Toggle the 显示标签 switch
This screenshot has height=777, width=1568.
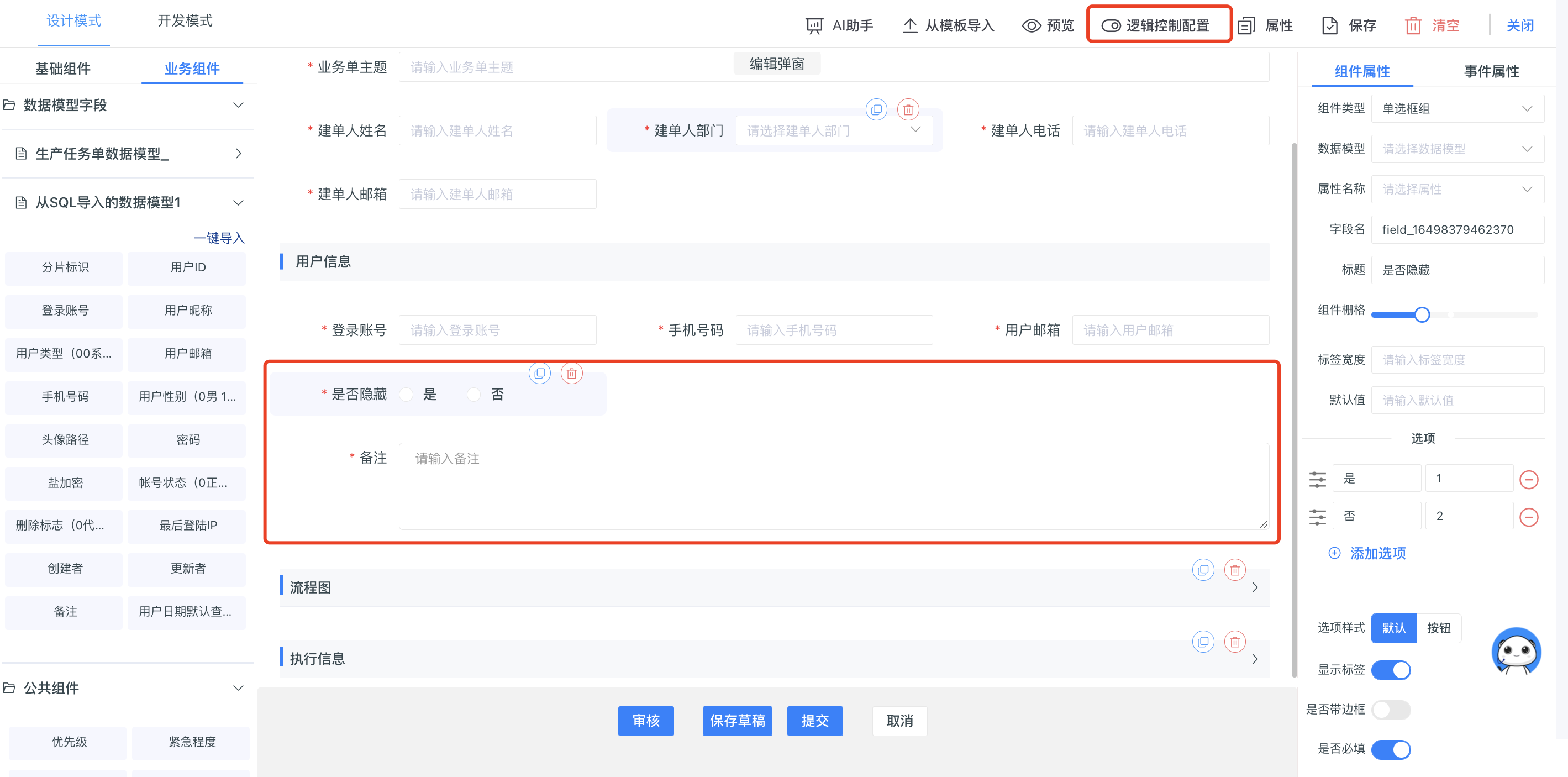point(1391,670)
